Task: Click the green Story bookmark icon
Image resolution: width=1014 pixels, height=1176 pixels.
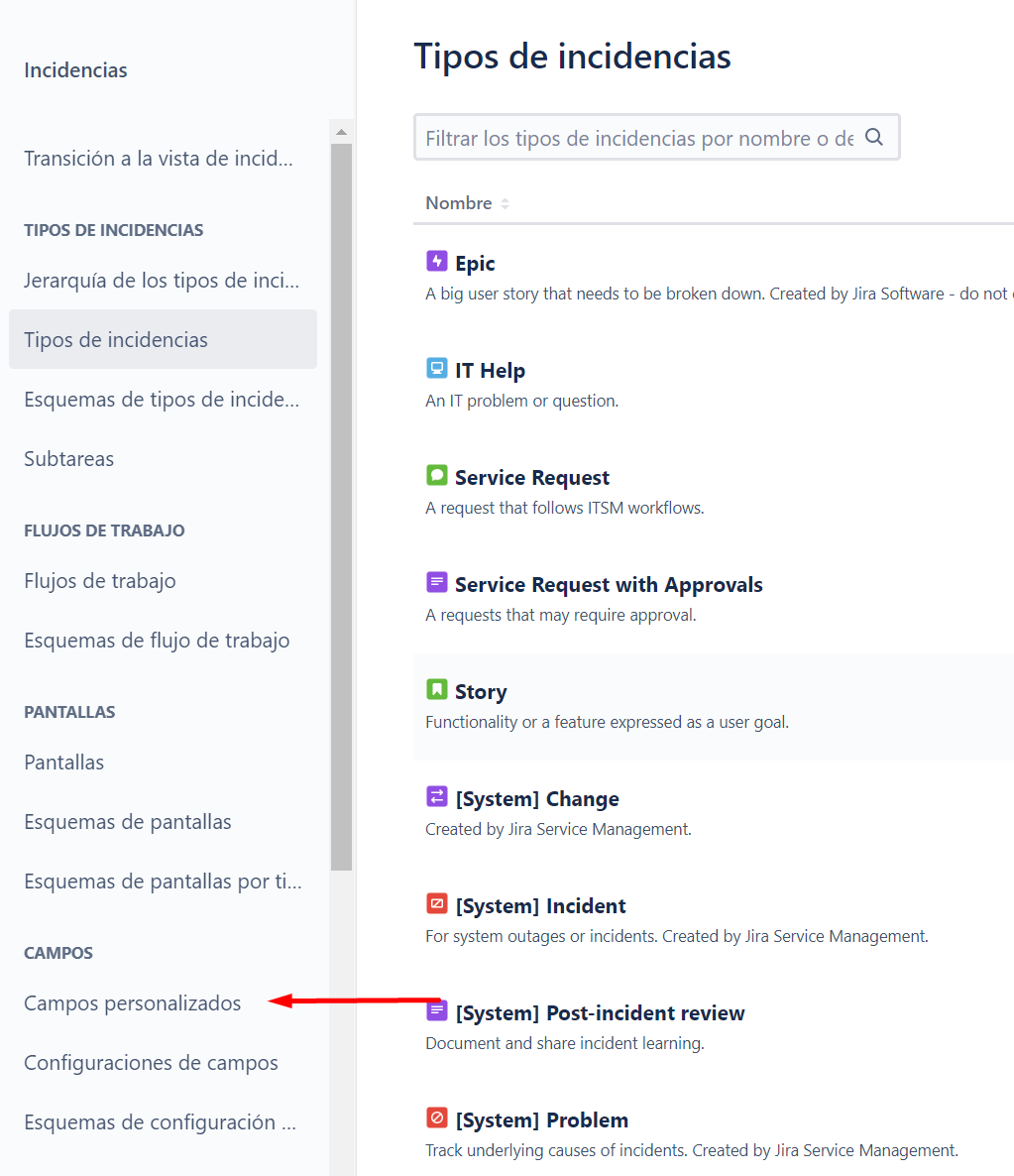Action: point(437,690)
